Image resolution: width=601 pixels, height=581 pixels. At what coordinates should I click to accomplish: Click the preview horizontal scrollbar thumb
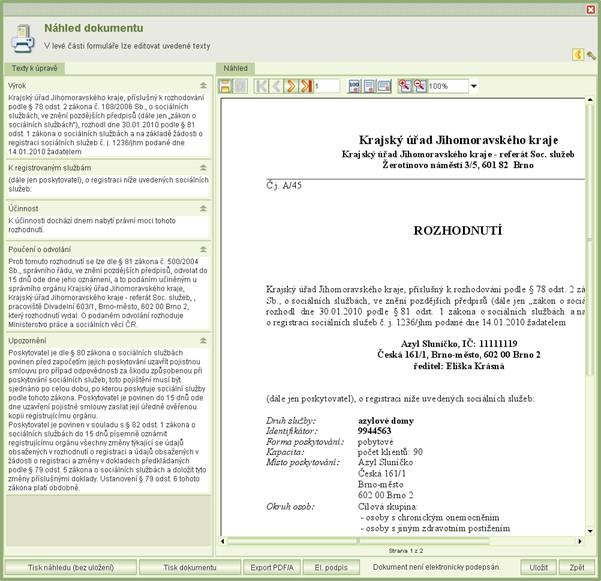[x=358, y=541]
